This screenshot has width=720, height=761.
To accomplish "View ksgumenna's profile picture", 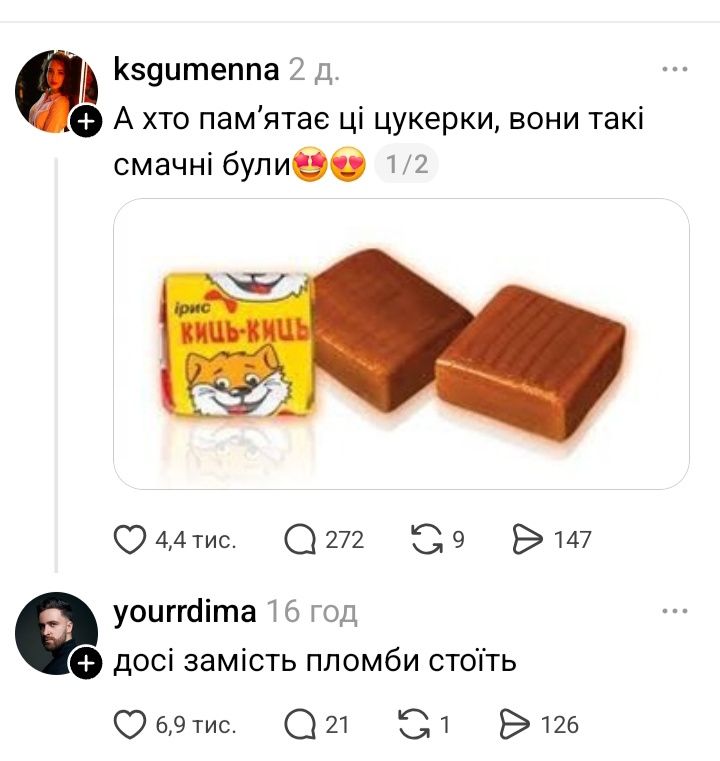I will pos(57,91).
